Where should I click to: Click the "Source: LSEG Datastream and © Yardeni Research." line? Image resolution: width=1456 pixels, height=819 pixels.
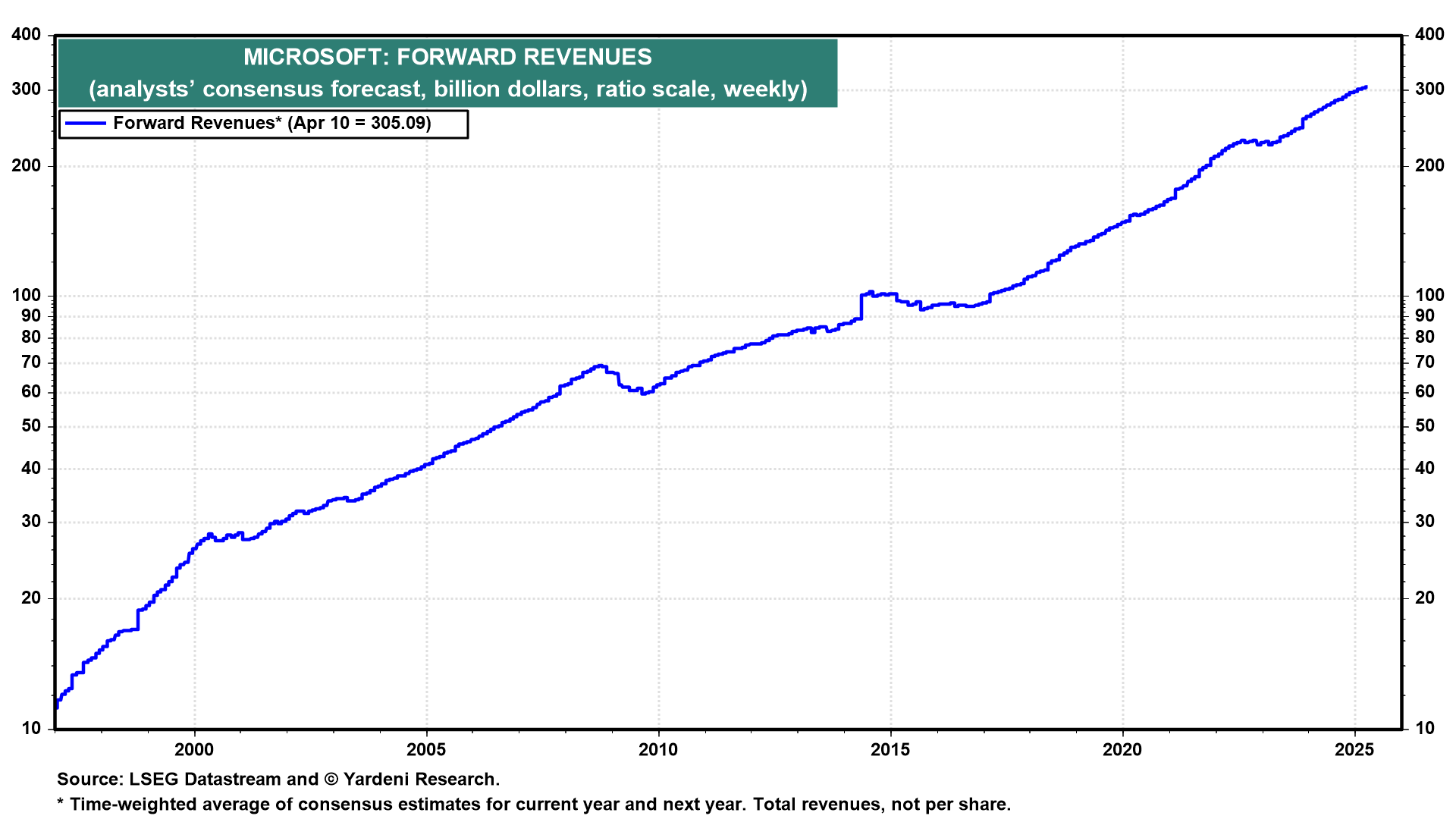click(x=278, y=779)
